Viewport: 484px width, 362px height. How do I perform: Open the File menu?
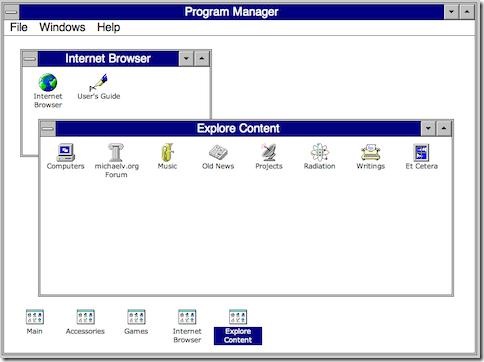click(19, 27)
